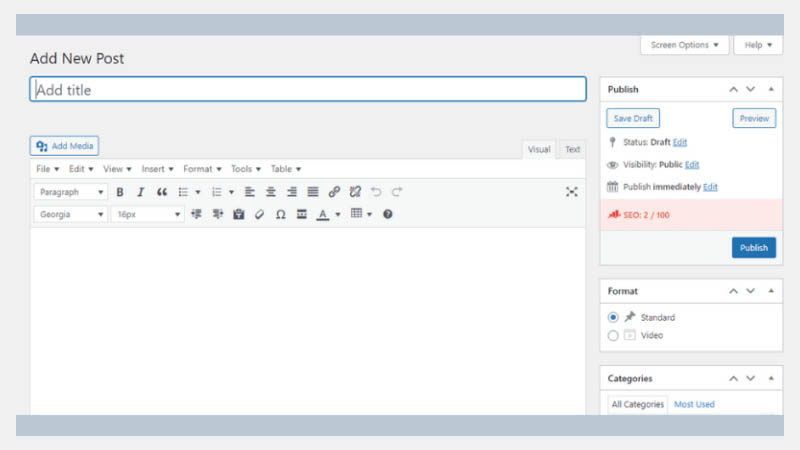The image size is (800, 450).
Task: Insert a special character (omega icon)
Action: (280, 214)
